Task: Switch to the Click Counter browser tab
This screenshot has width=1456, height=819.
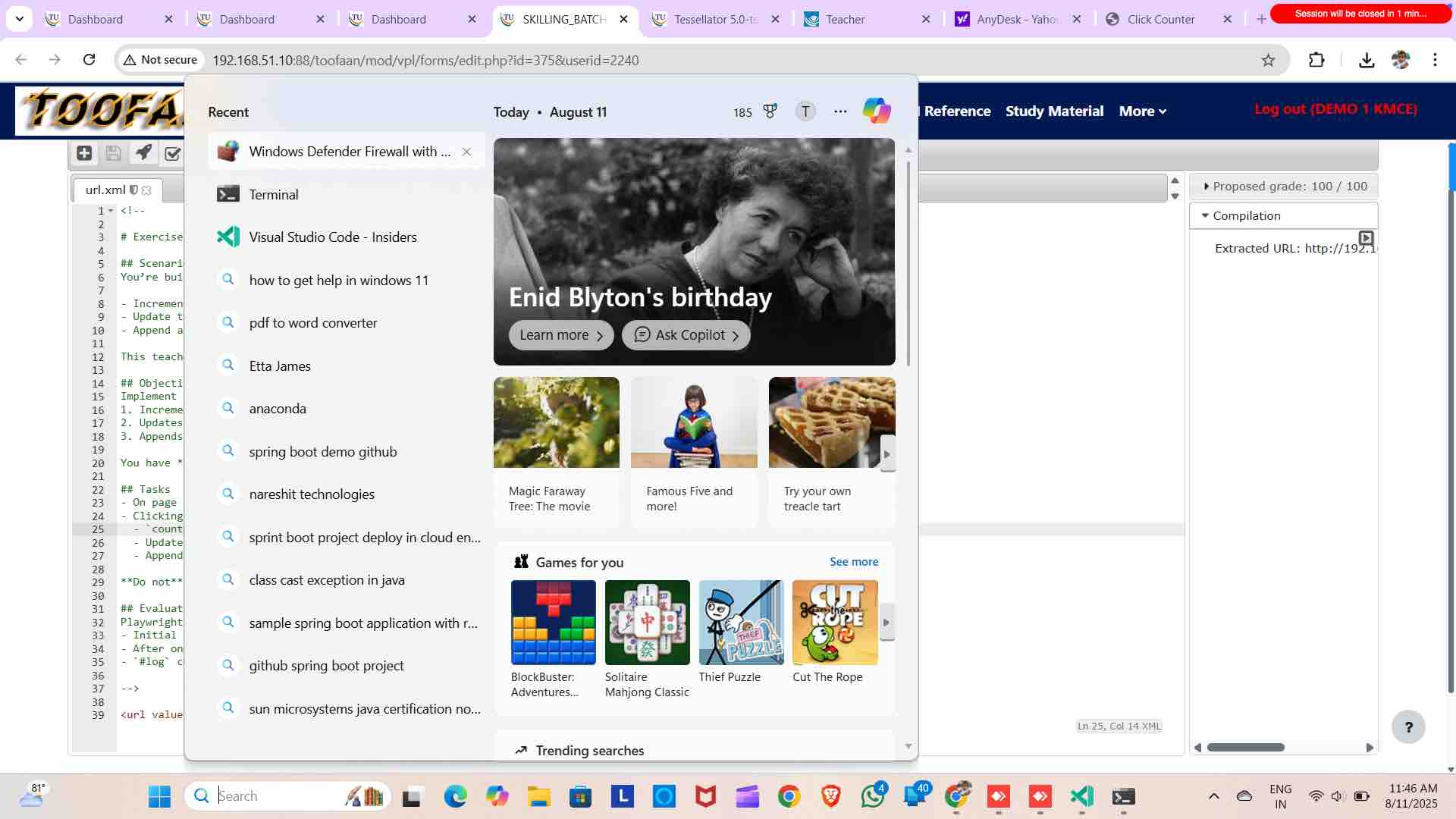Action: pos(1160,19)
